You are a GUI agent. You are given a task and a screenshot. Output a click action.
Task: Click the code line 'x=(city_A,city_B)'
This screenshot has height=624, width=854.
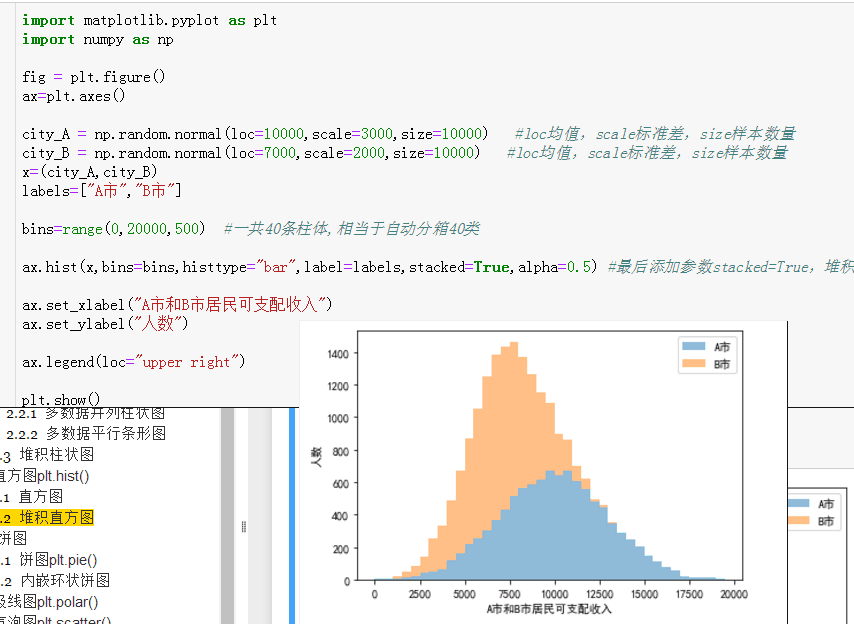click(90, 172)
